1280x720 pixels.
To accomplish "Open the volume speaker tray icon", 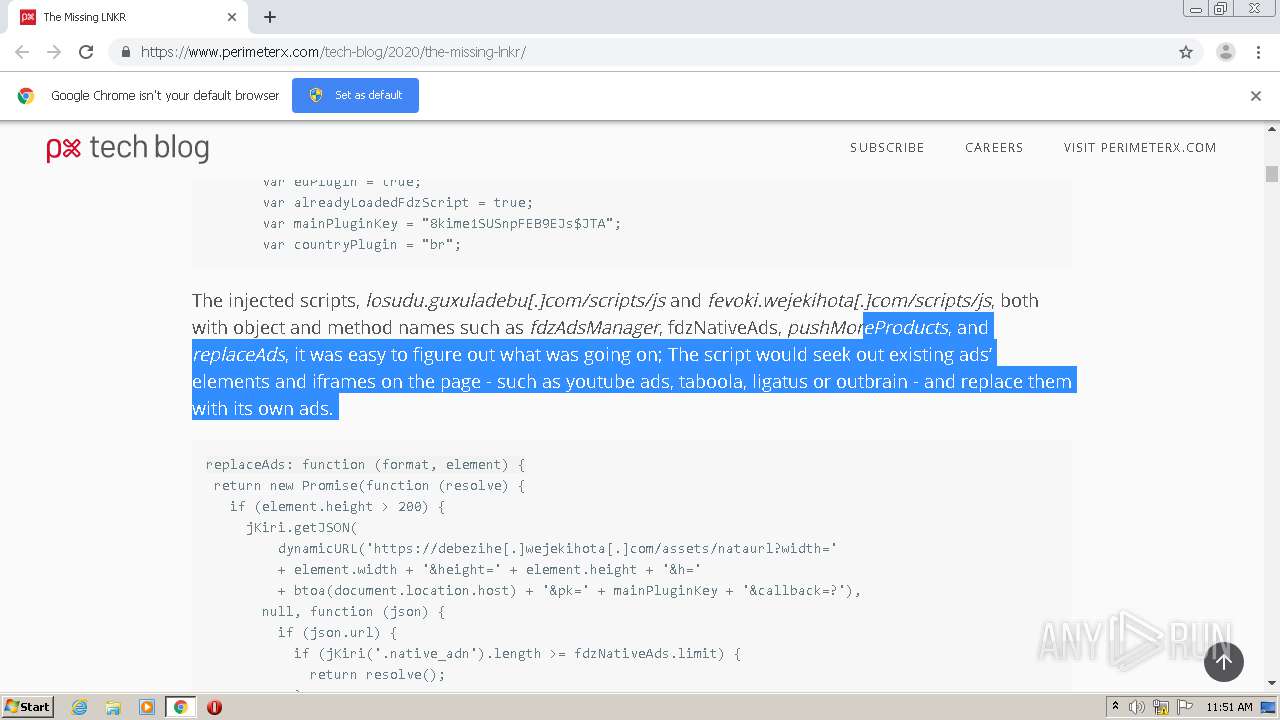I will point(1137,707).
